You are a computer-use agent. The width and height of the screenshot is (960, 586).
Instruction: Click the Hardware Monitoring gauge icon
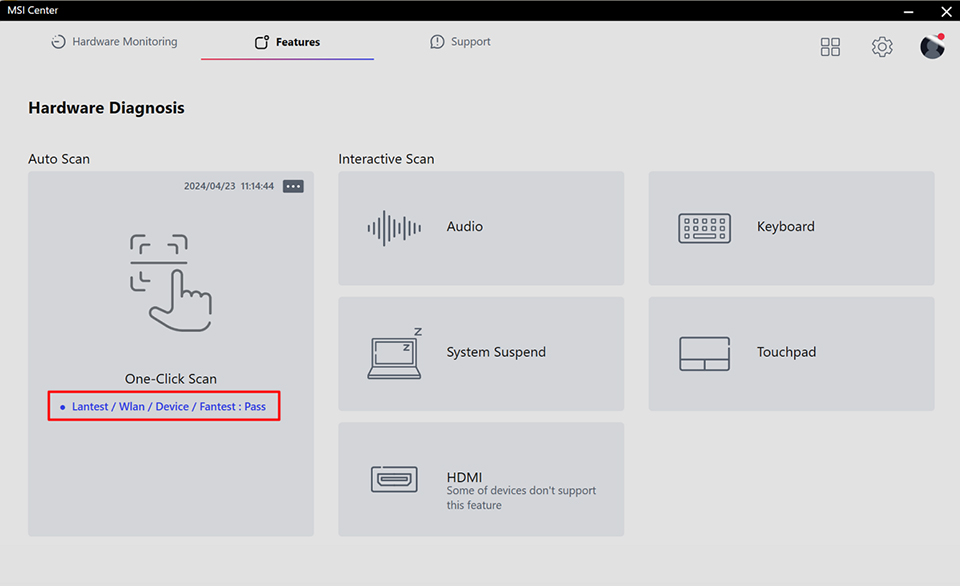(58, 42)
